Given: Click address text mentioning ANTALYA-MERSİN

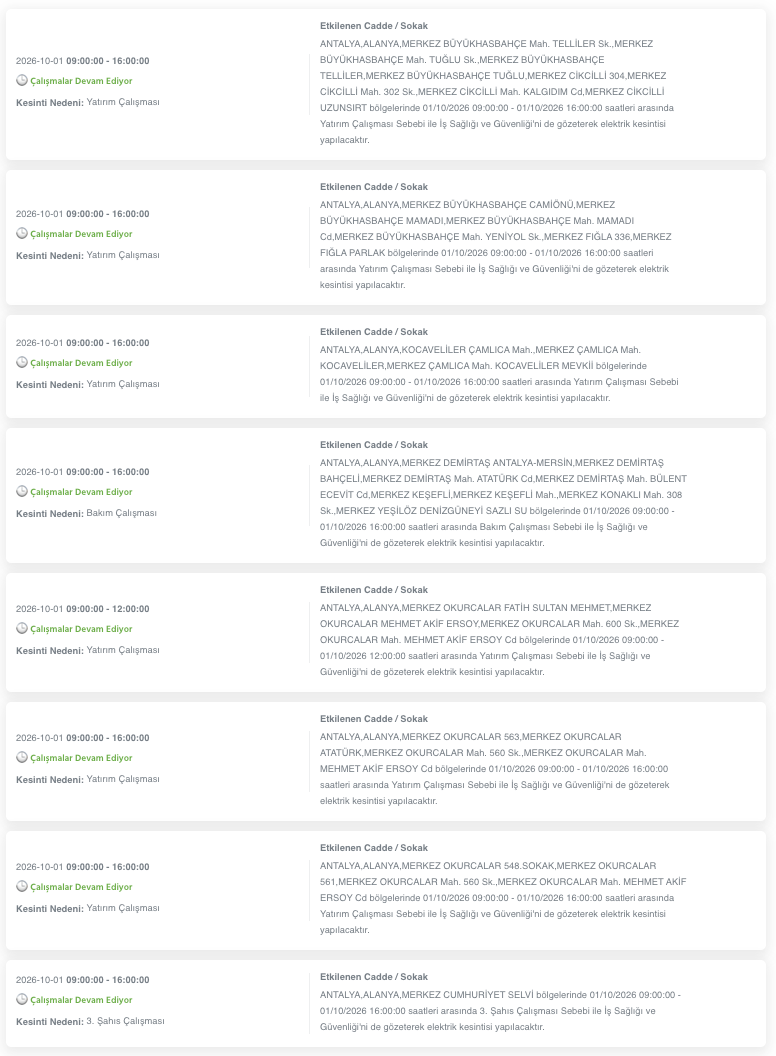Looking at the screenshot, I should tap(503, 502).
